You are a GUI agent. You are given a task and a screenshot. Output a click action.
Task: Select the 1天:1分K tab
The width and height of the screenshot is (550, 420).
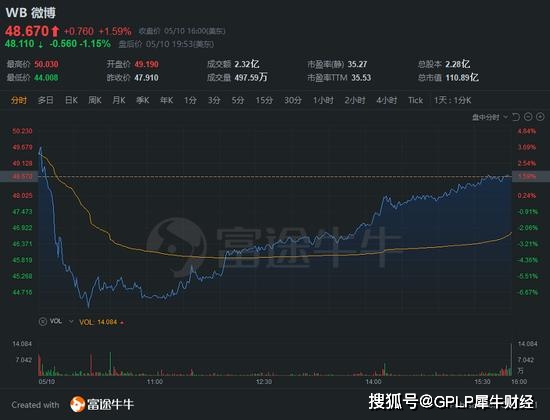click(452, 100)
